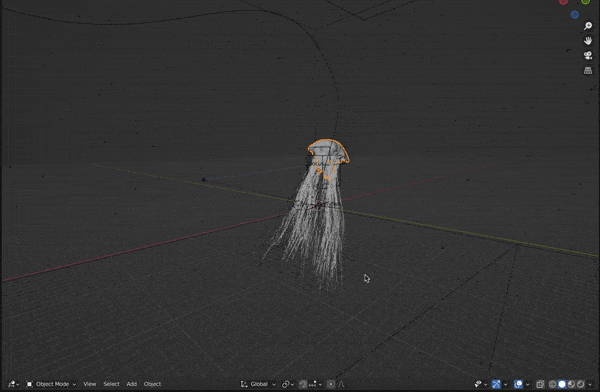Open the Select menu
Viewport: 600px width, 392px height.
tap(111, 384)
